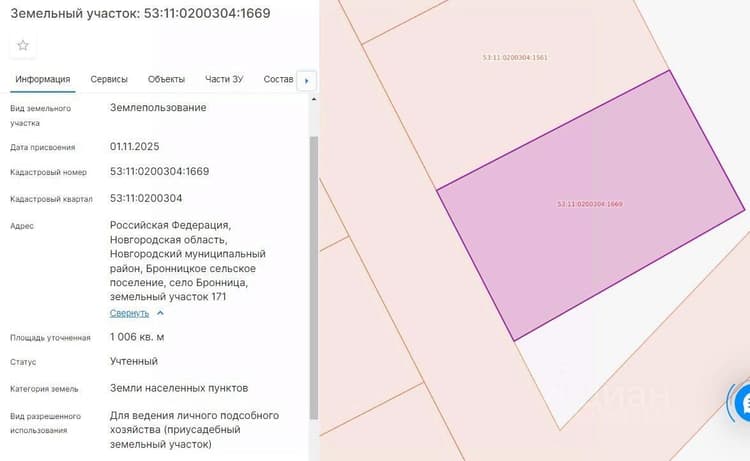Click the info panel scrollbar up arrow

click(x=314, y=99)
